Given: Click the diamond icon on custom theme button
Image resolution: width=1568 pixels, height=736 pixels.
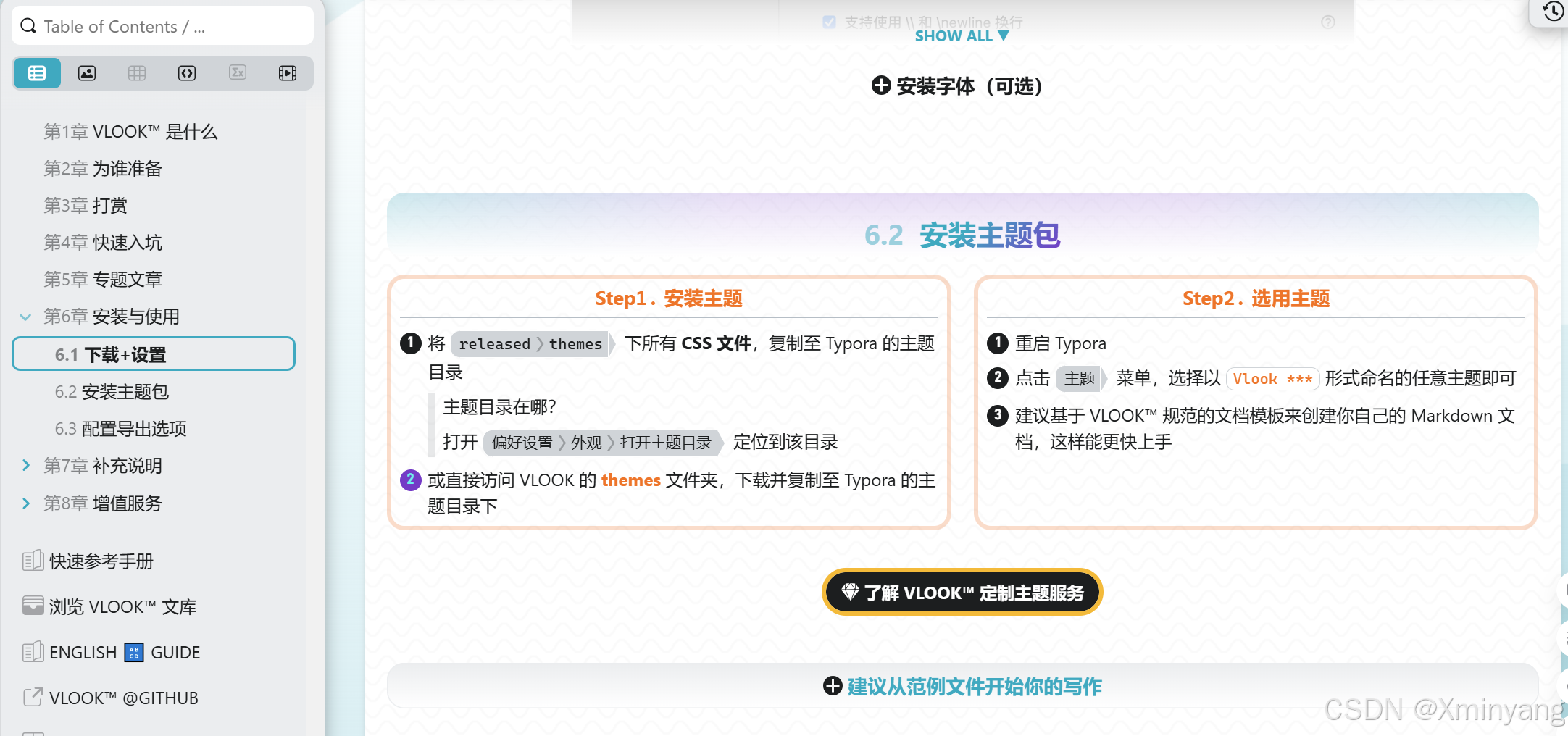Looking at the screenshot, I should click(850, 592).
